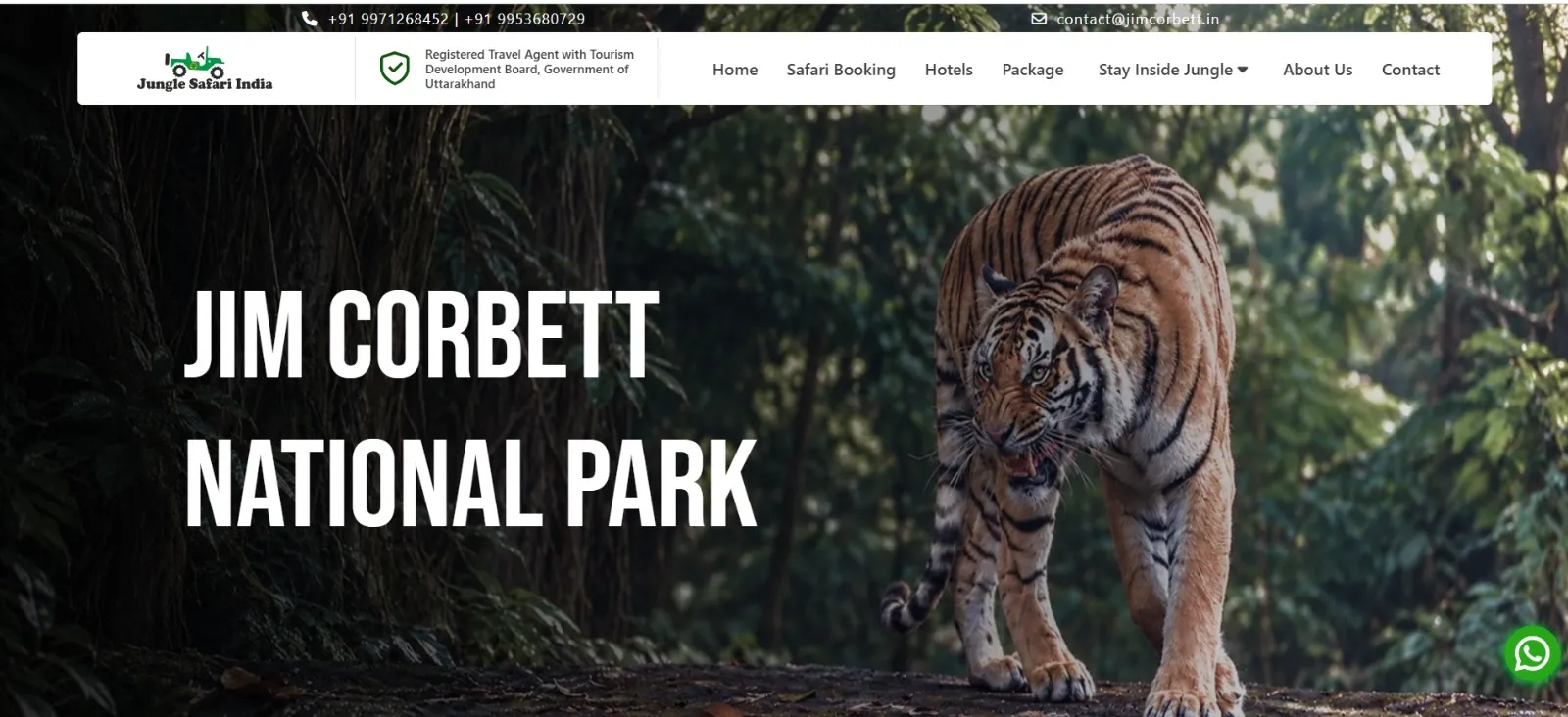Click the contact@jimcorbett.in email link
Viewport: 1568px width, 717px height.
point(1138,19)
